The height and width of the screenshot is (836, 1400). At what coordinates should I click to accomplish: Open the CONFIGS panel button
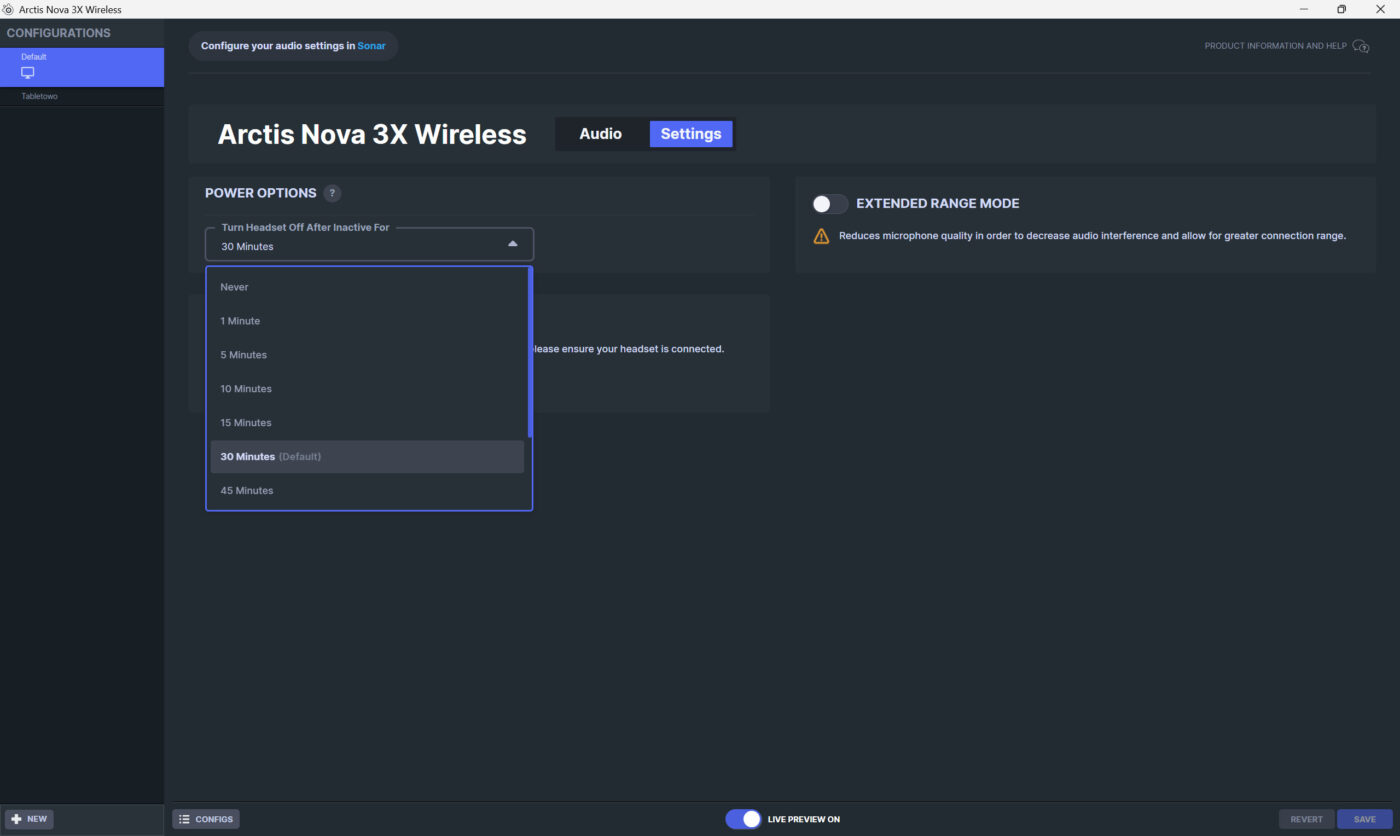[x=206, y=819]
